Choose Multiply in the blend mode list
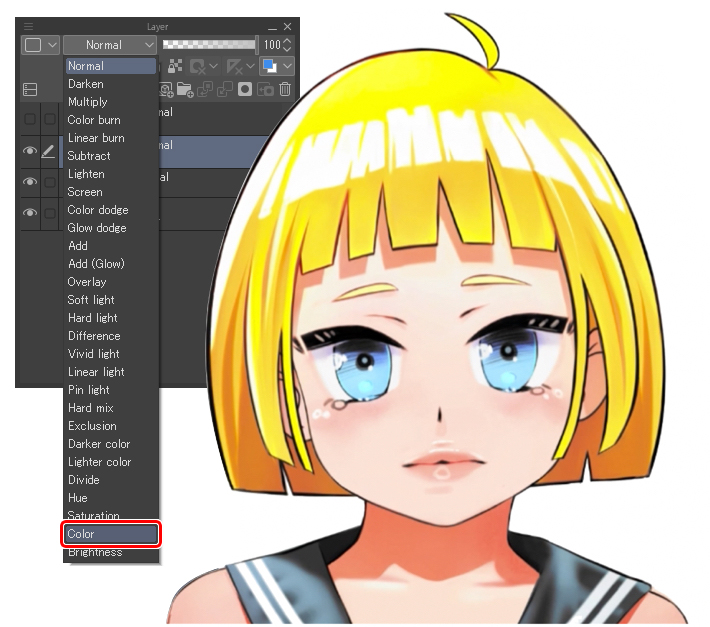The image size is (710, 627). [x=88, y=102]
